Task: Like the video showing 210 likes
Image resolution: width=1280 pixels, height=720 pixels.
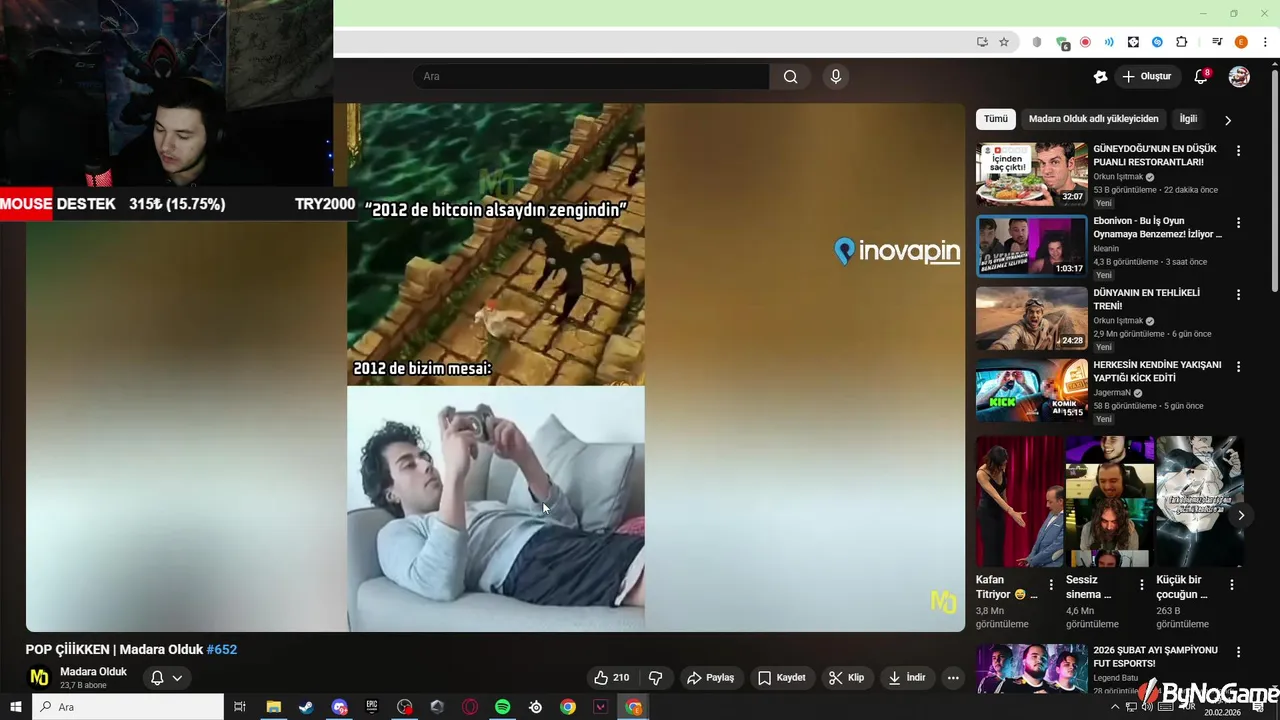Action: click(611, 678)
